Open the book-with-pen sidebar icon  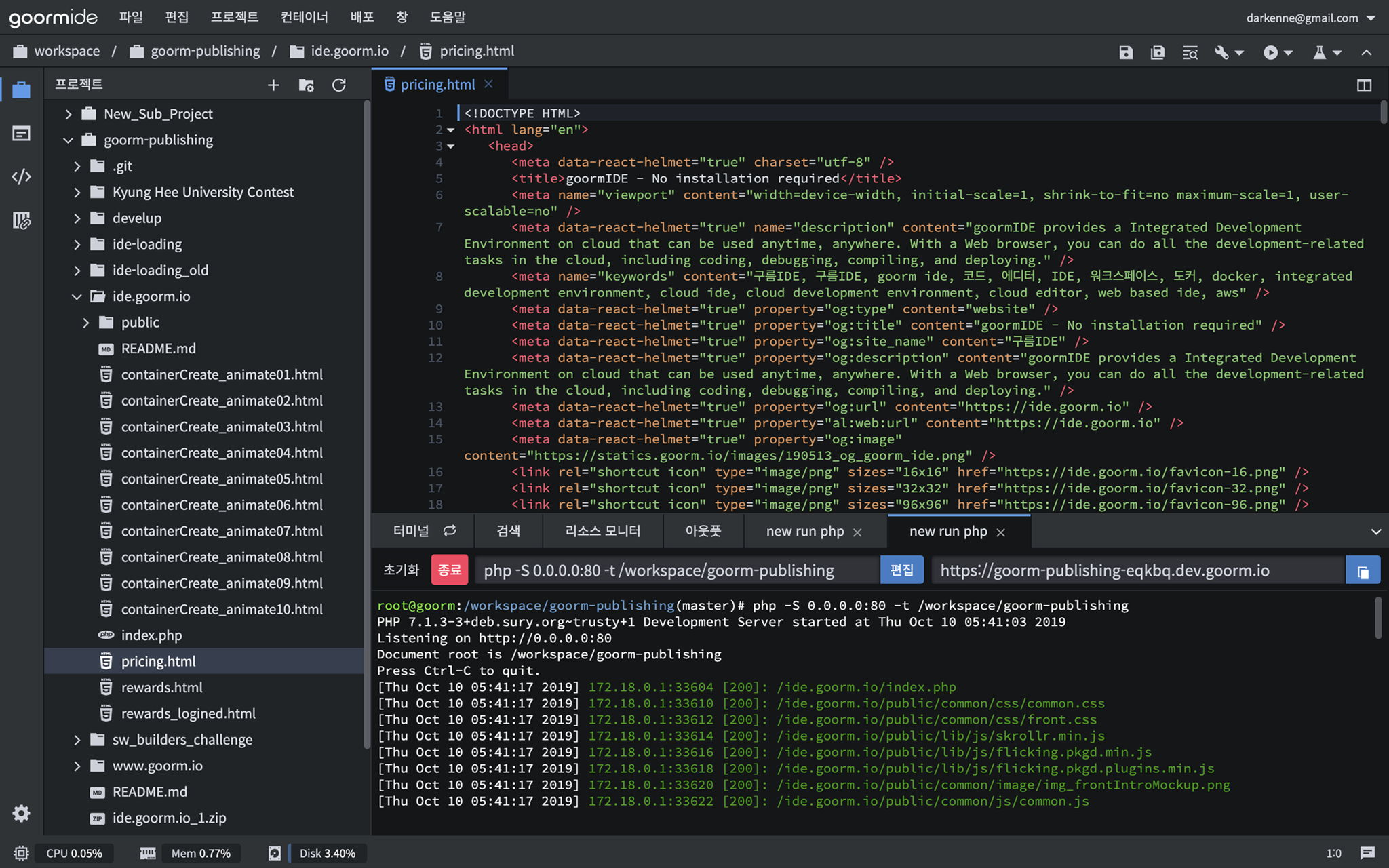click(x=21, y=220)
